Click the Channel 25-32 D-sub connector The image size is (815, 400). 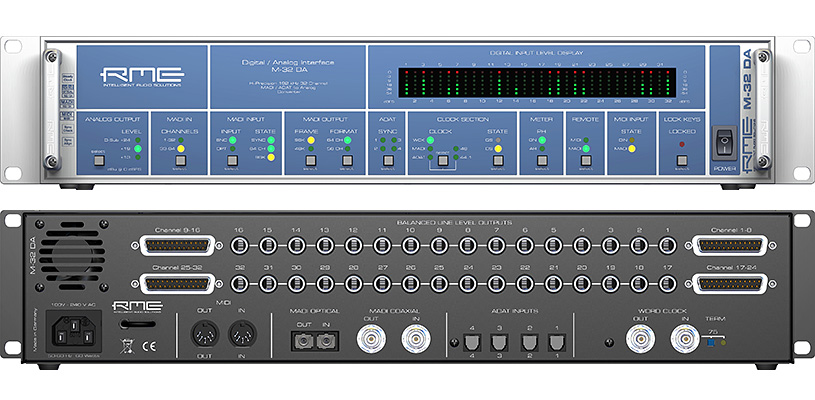pos(177,284)
